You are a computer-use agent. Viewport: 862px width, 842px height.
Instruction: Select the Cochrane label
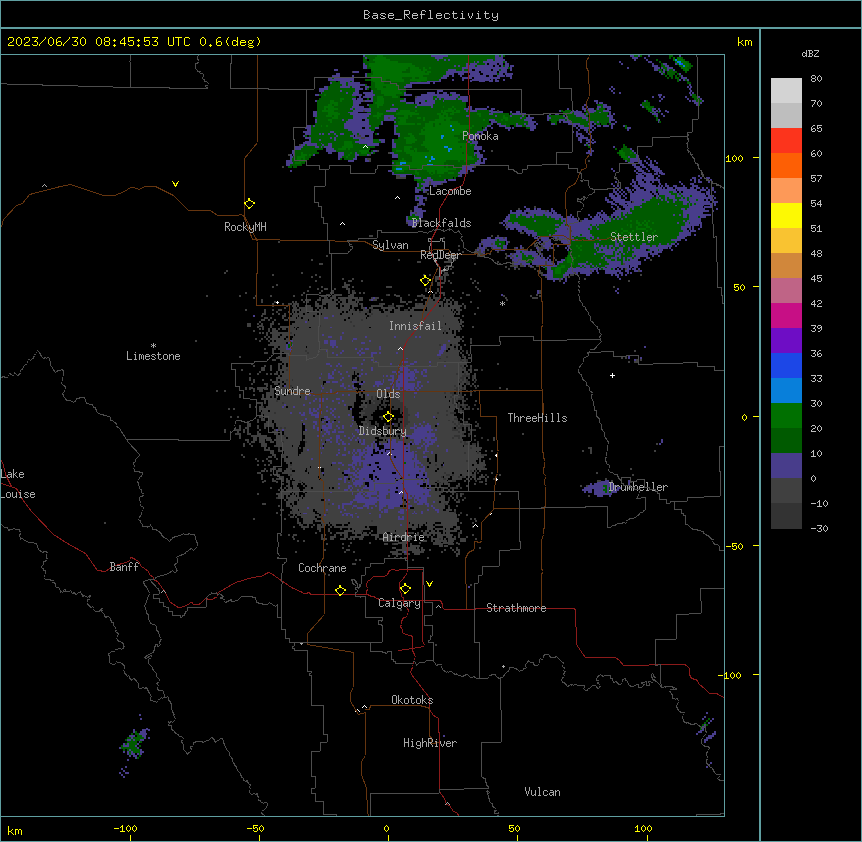(x=322, y=568)
